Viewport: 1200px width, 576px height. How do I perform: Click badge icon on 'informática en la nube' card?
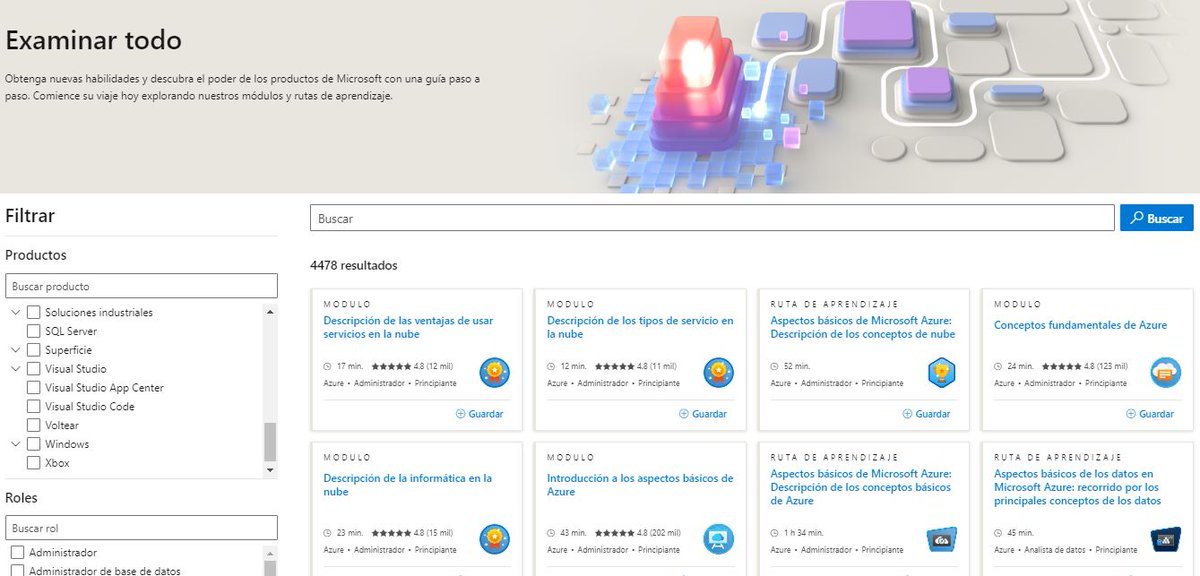(495, 540)
